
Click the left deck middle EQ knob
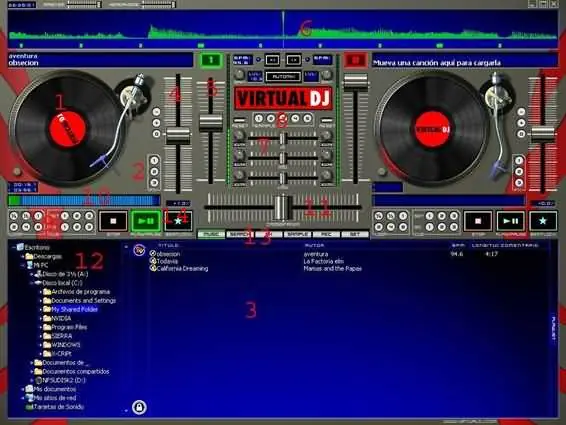click(x=239, y=156)
